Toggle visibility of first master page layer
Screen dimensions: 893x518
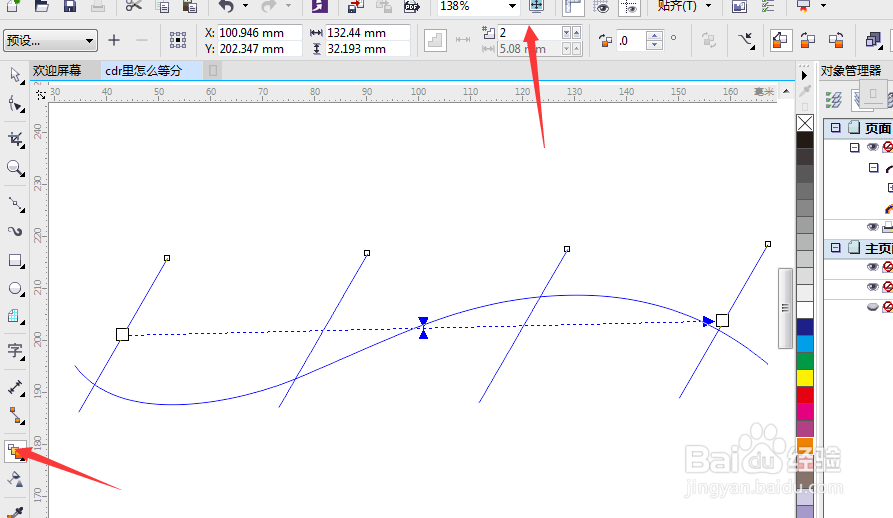(872, 266)
